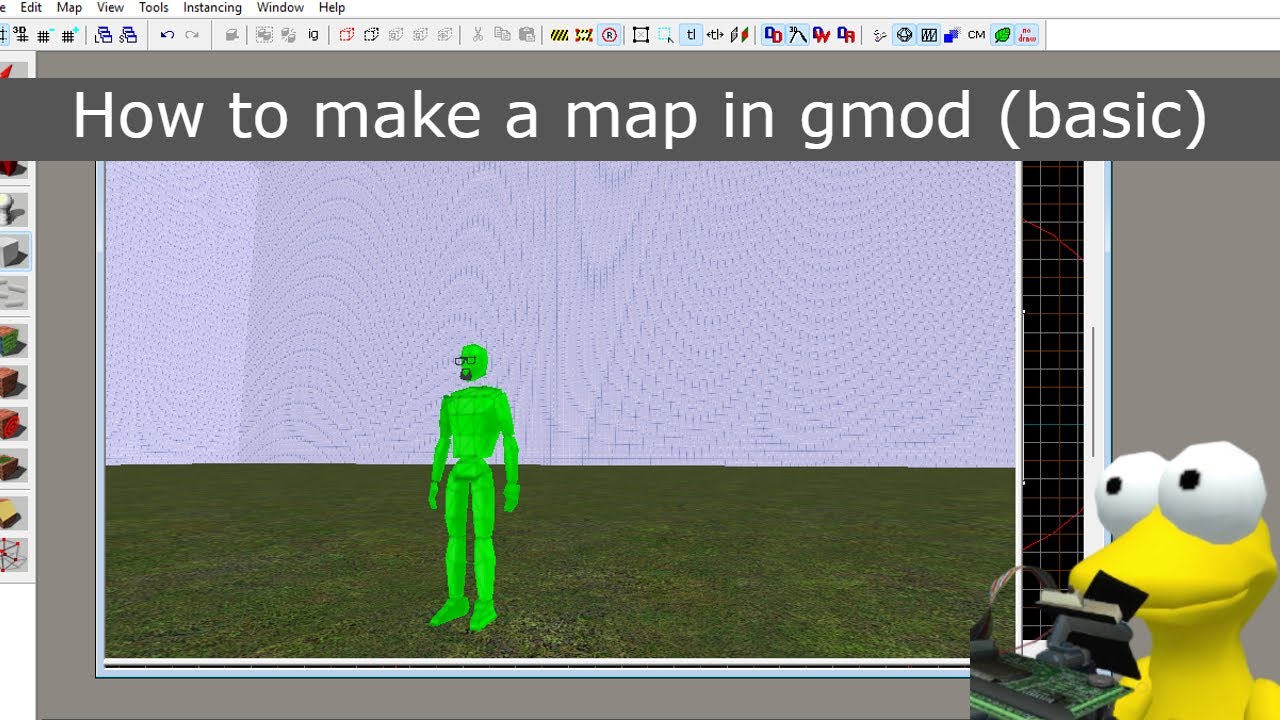Toggle the ignore groups 'ig' button

pyautogui.click(x=313, y=35)
